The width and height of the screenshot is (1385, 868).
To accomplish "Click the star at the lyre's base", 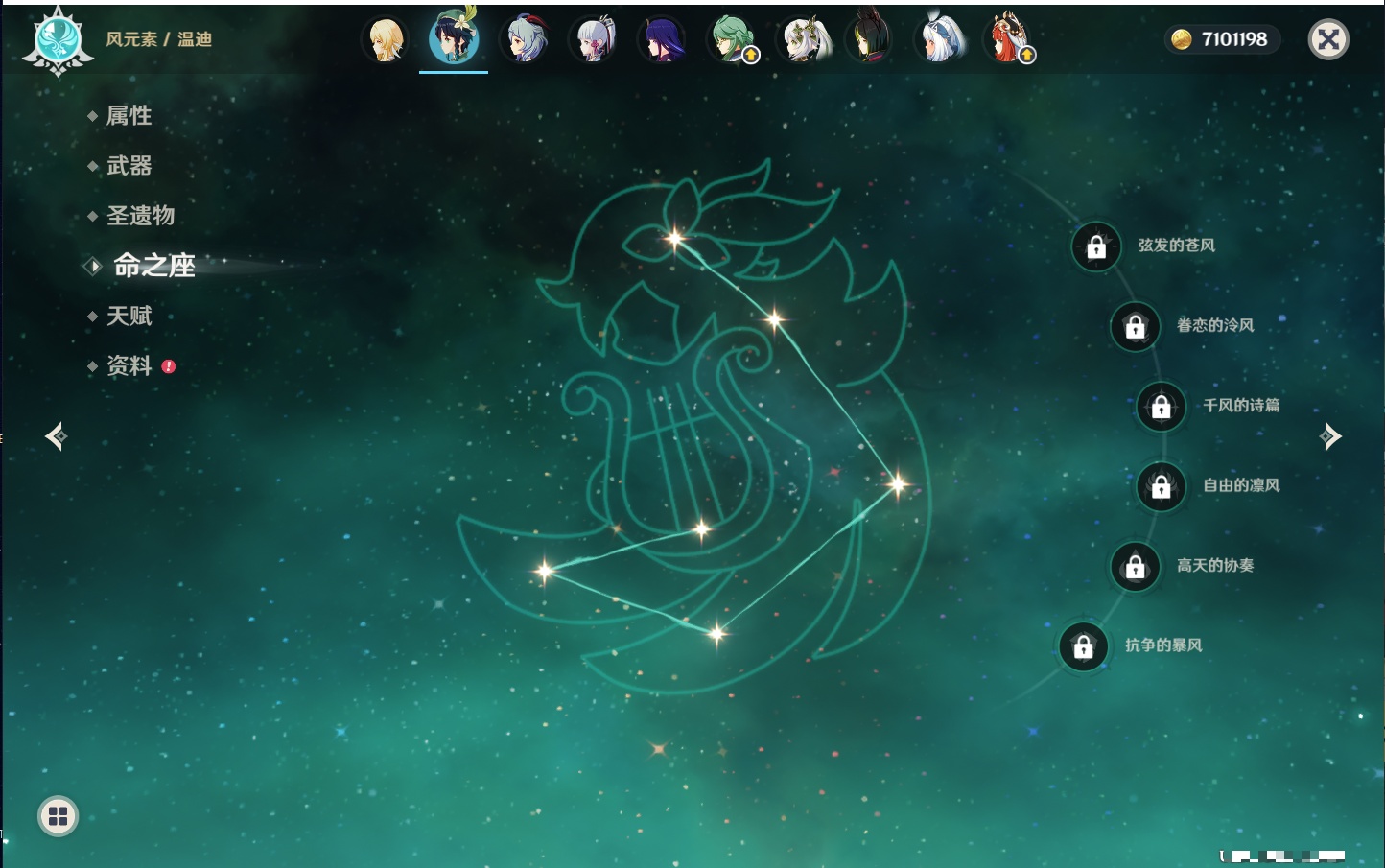I will 701,528.
